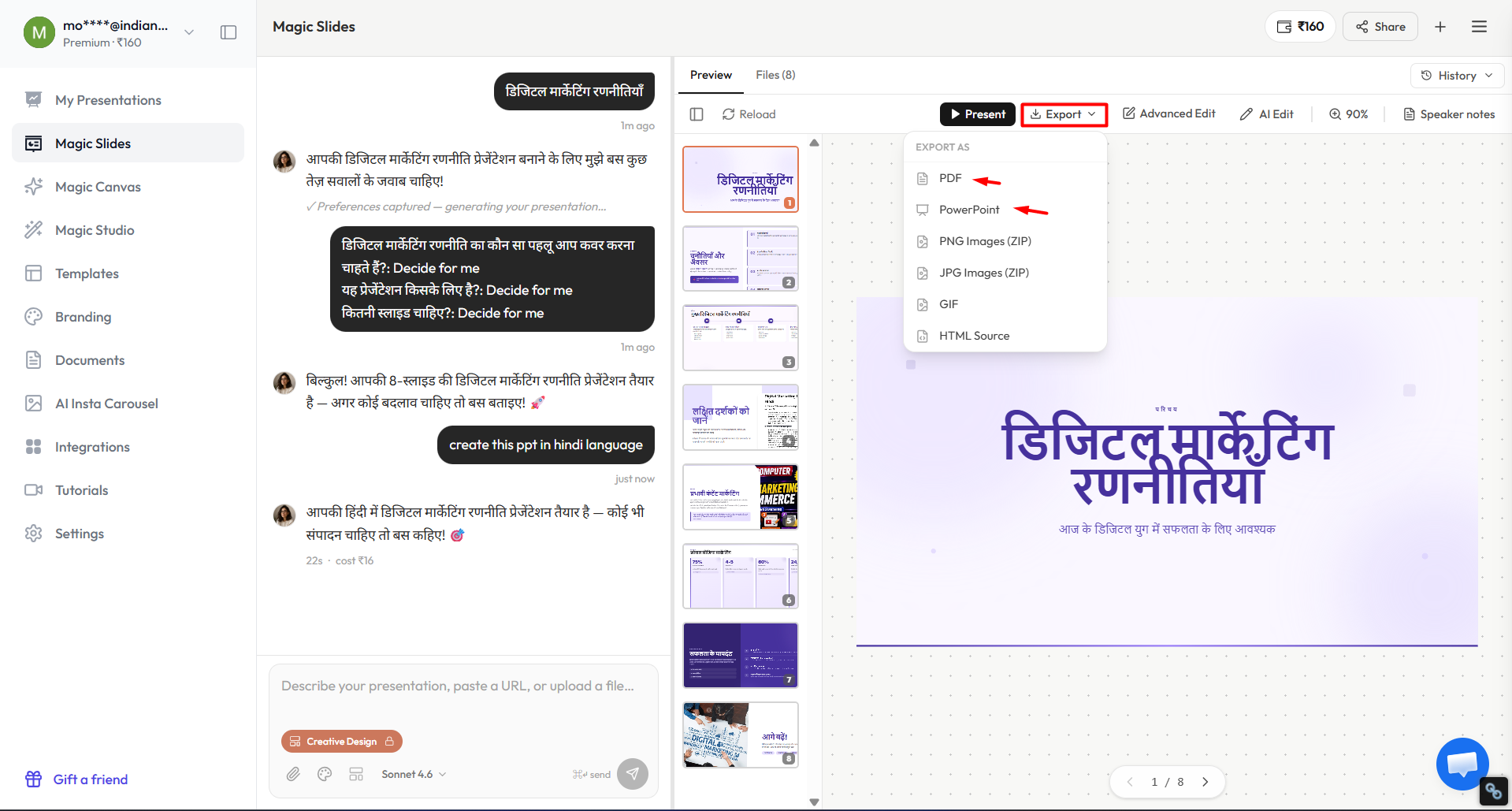The height and width of the screenshot is (811, 1512).
Task: Select slide 8 thumbnail
Action: pyautogui.click(x=741, y=735)
